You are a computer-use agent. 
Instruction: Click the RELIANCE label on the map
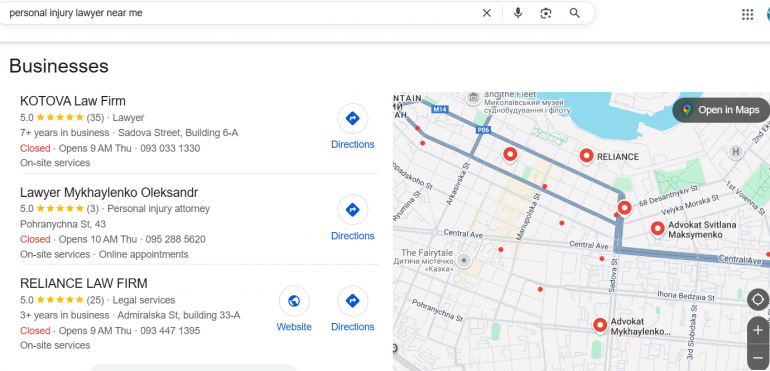pos(617,157)
